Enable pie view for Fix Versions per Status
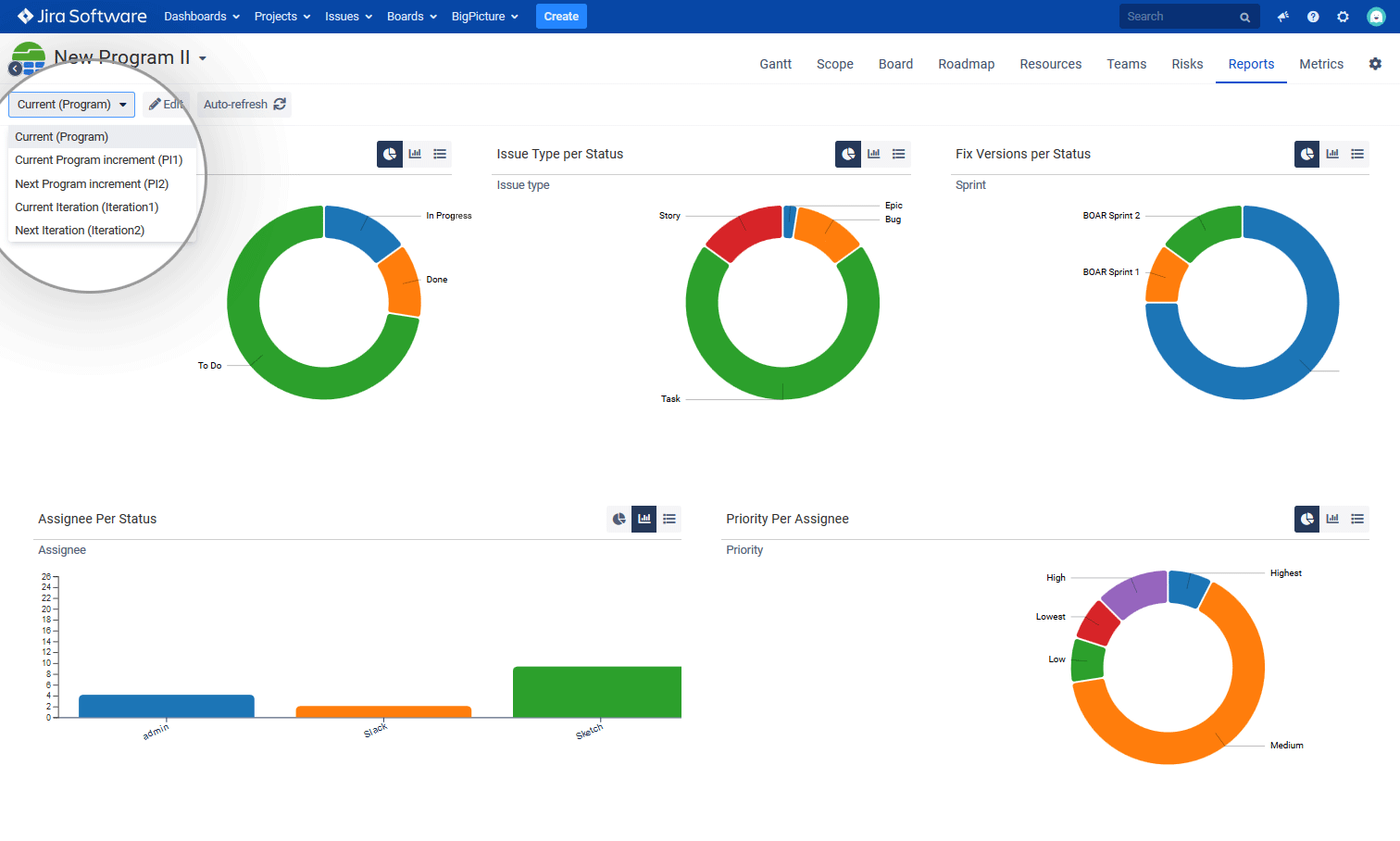Viewport: 1400px width, 841px height. [x=1306, y=154]
